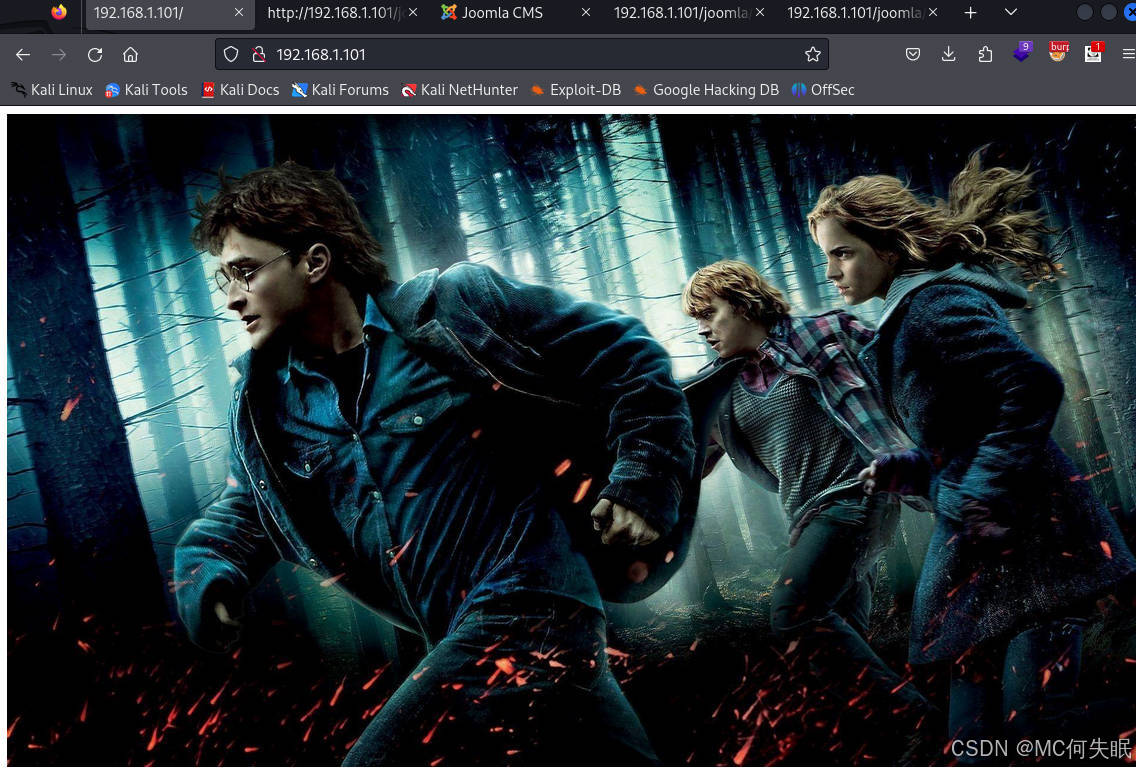1136x769 pixels.
Task: Open the Exploit-DB bookmark
Action: (576, 90)
